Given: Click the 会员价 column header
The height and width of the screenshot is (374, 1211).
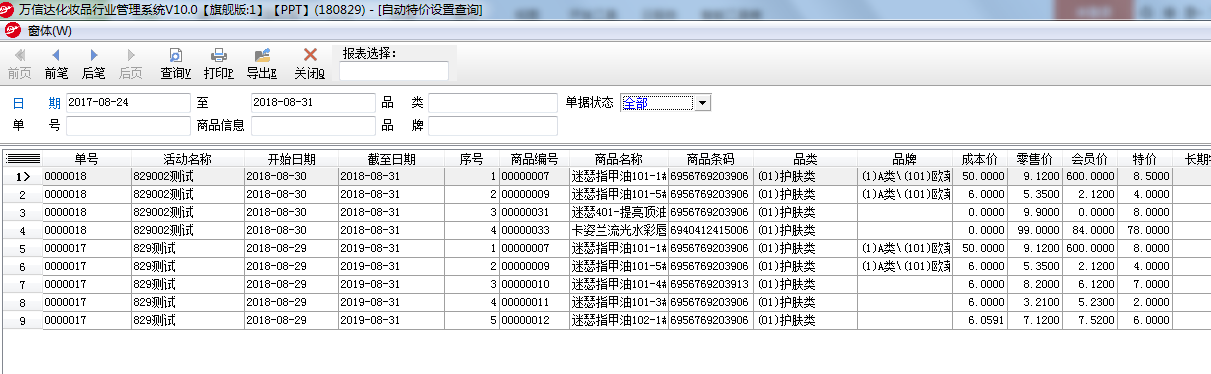Looking at the screenshot, I should tap(1089, 159).
